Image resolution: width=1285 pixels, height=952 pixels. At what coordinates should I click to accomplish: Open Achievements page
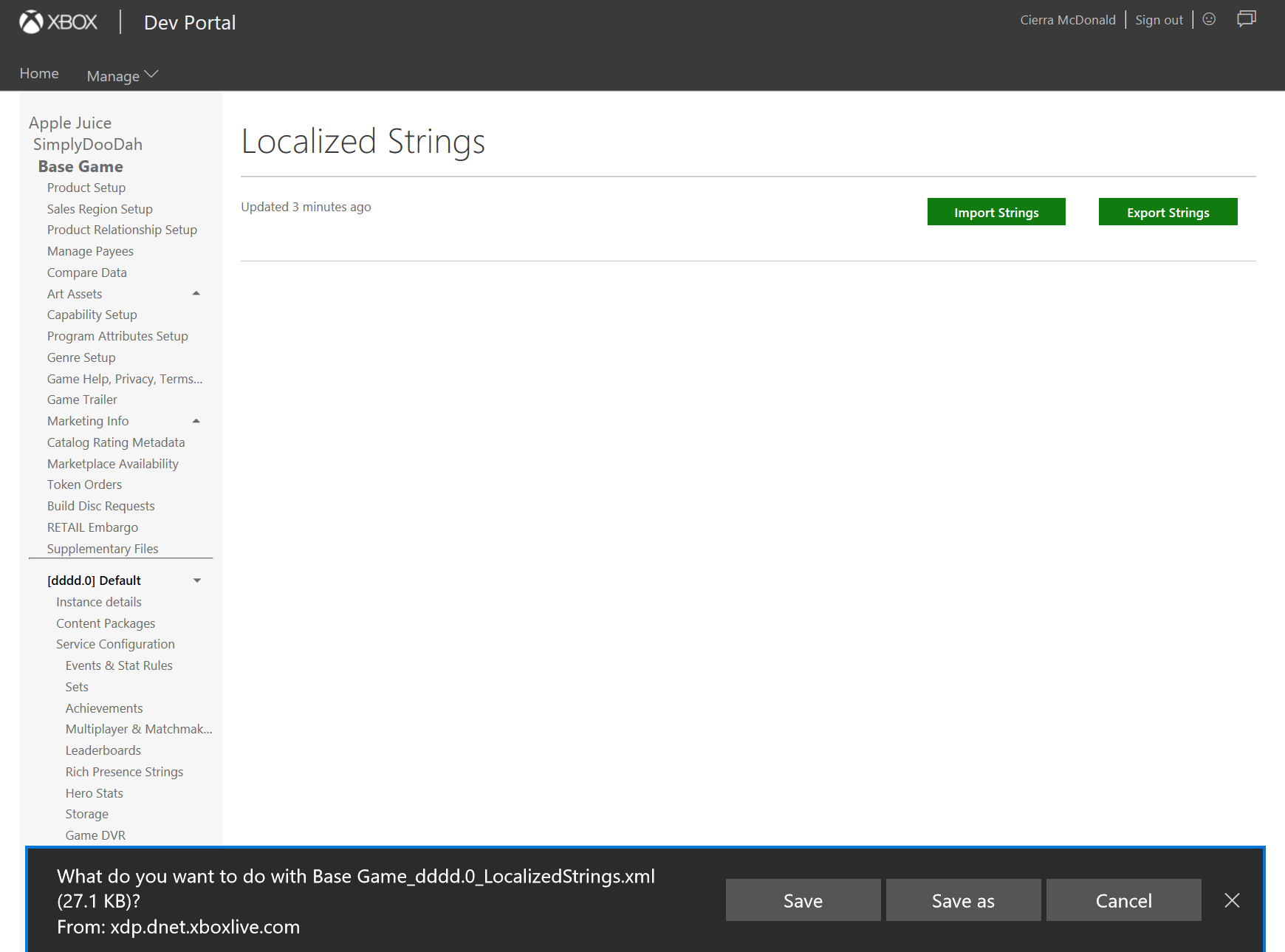tap(104, 708)
